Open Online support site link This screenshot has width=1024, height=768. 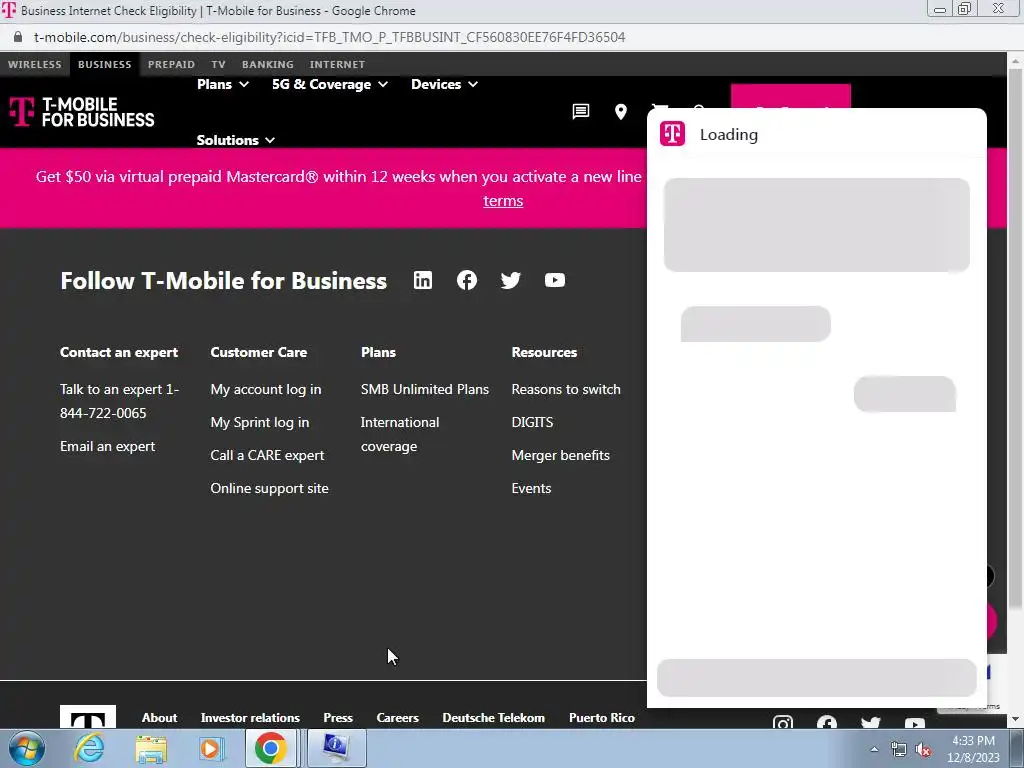pos(270,488)
